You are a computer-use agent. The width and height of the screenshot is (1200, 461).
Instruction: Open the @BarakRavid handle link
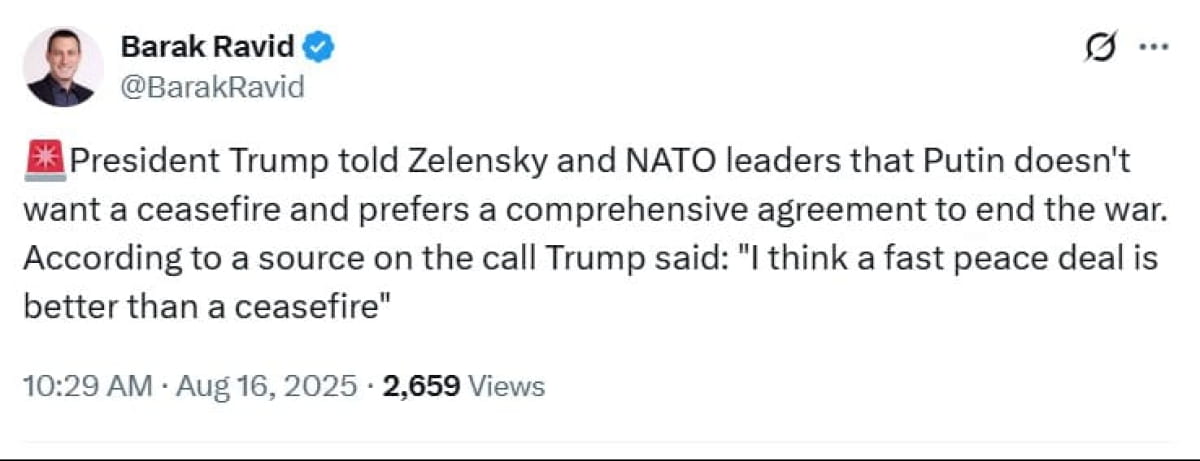212,87
